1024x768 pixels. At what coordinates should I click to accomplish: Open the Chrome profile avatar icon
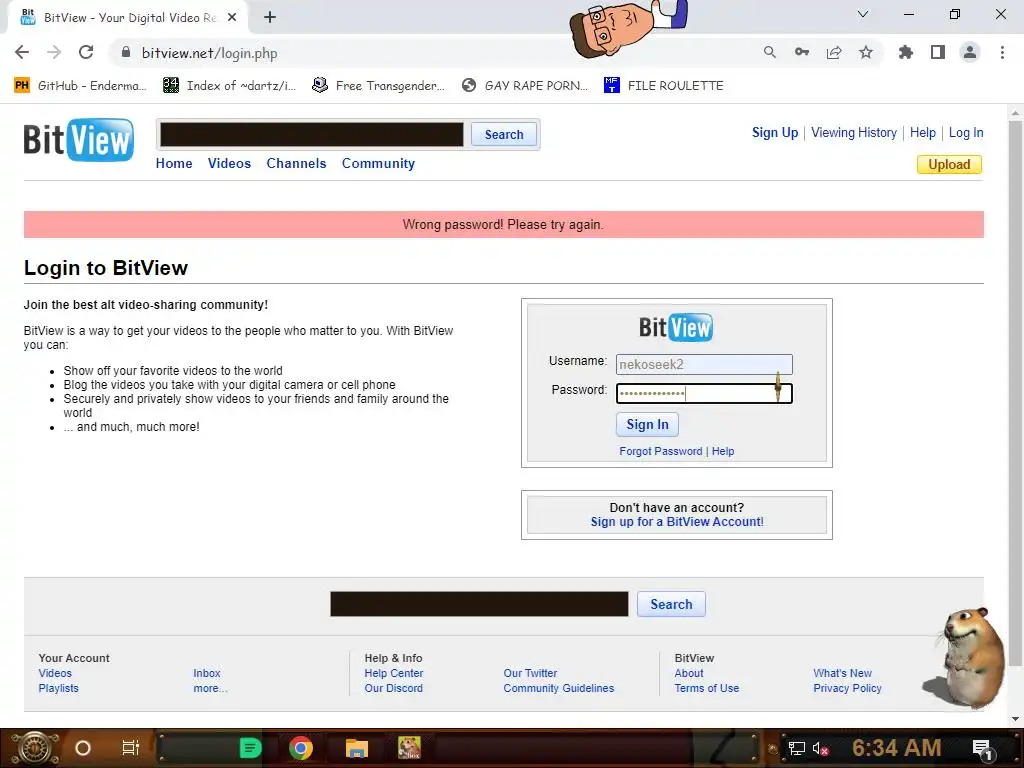pos(970,52)
